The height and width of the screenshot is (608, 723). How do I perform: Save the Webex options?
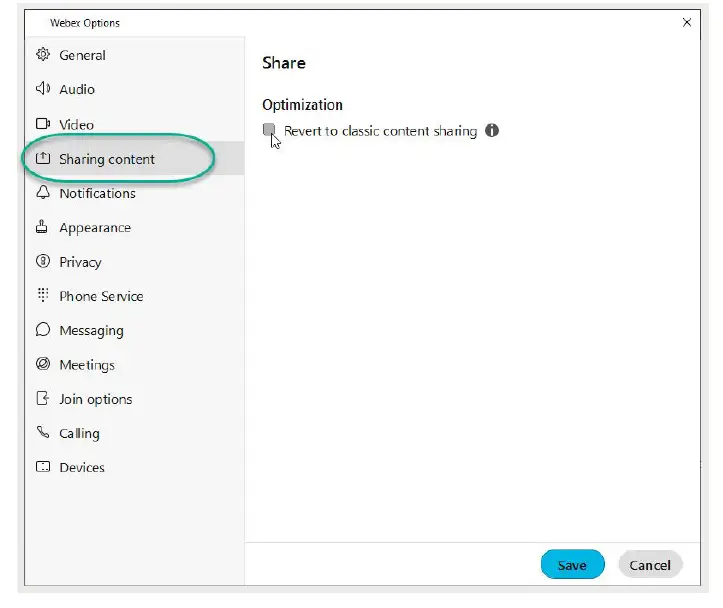click(x=572, y=564)
